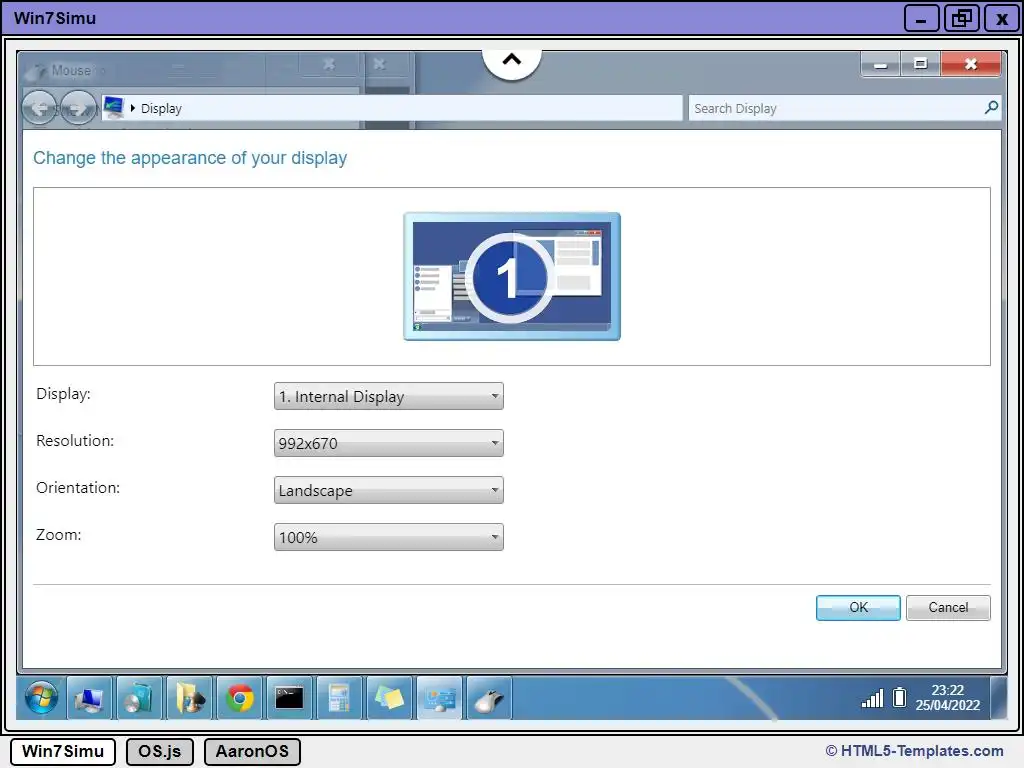Select the Display settings taskbar icon
The image size is (1024, 768).
tap(440, 699)
